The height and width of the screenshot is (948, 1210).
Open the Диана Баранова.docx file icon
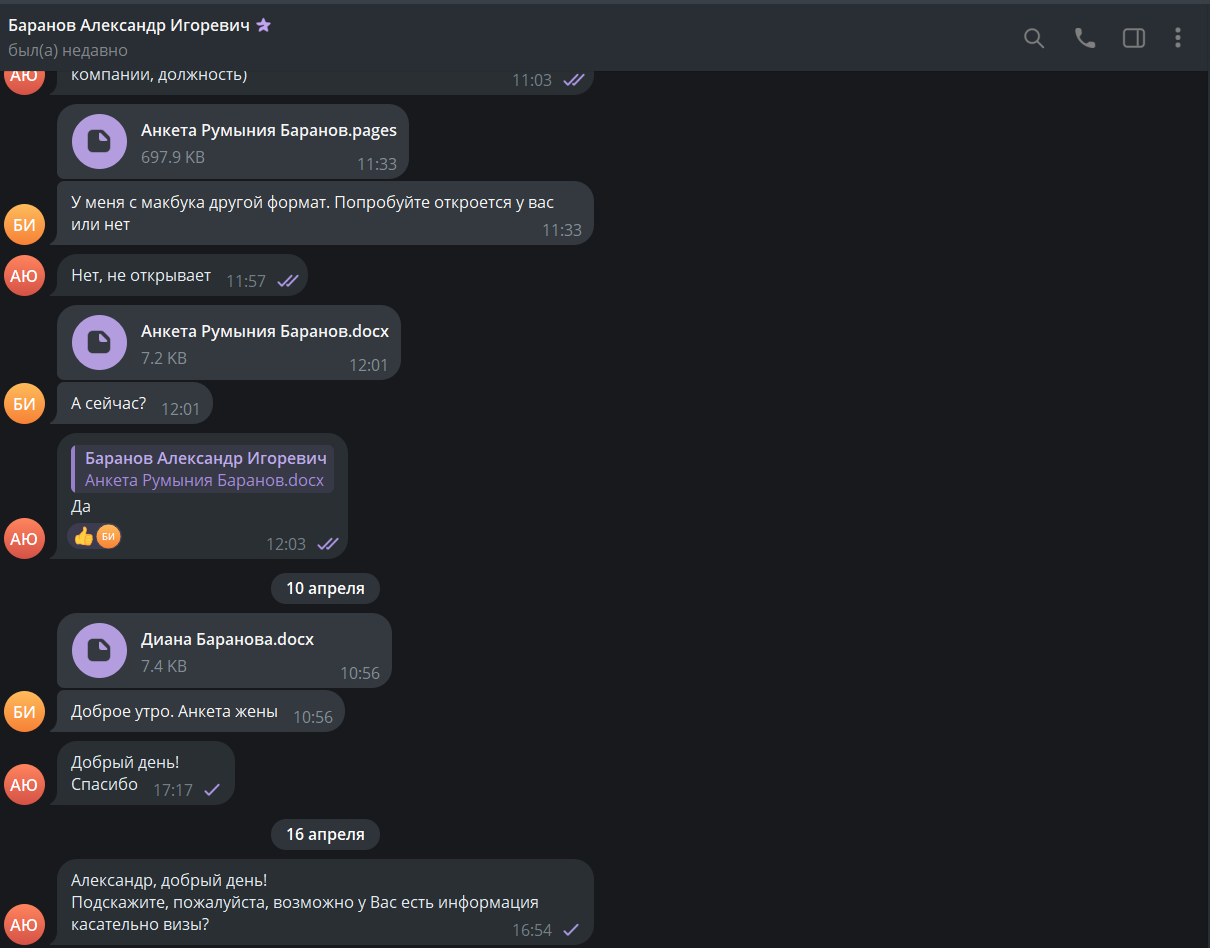point(99,650)
